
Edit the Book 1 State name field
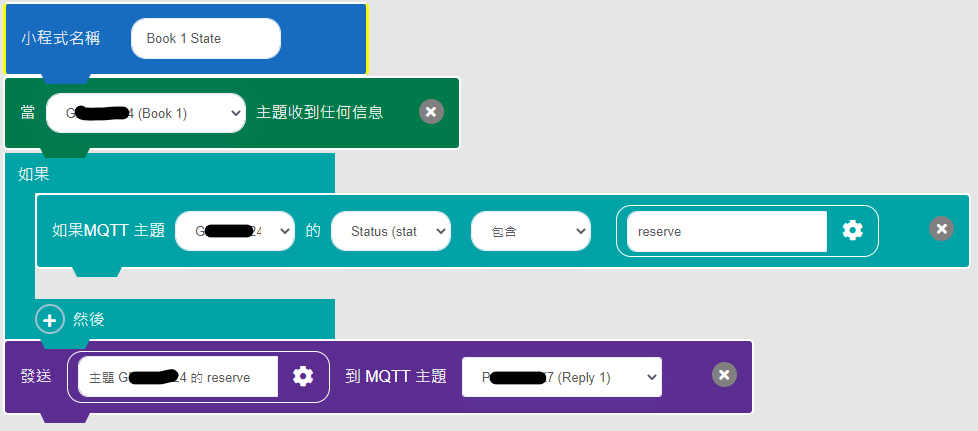(x=206, y=39)
